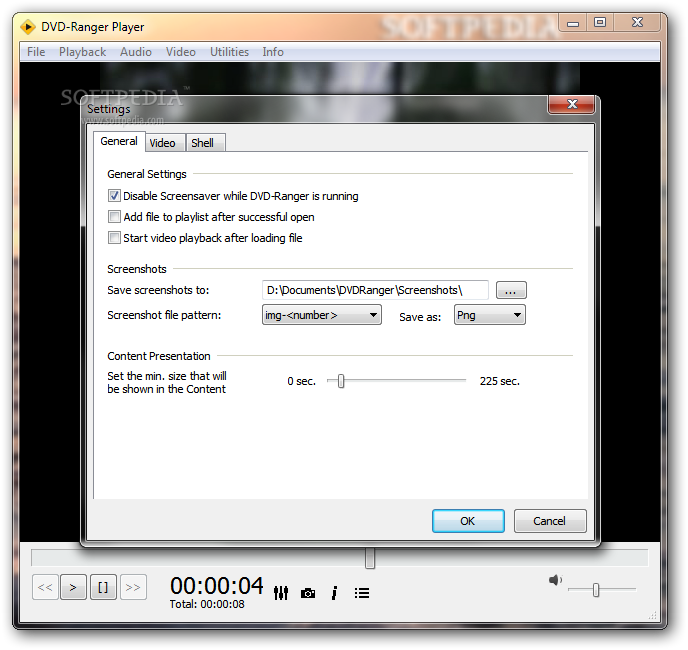Click the video seek bar handle
688x650 pixels.
click(x=370, y=558)
